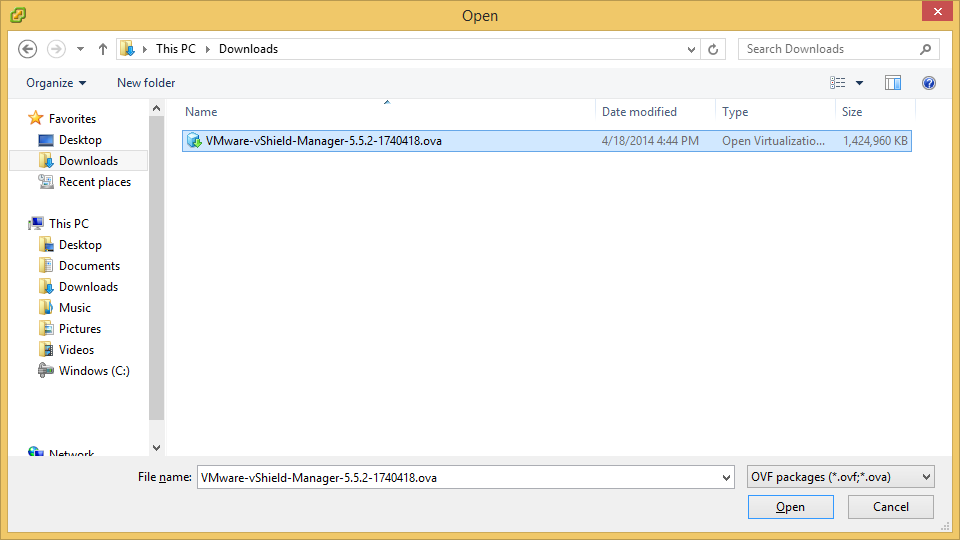Sort files by the Size column
The width and height of the screenshot is (960, 540).
tap(876, 112)
